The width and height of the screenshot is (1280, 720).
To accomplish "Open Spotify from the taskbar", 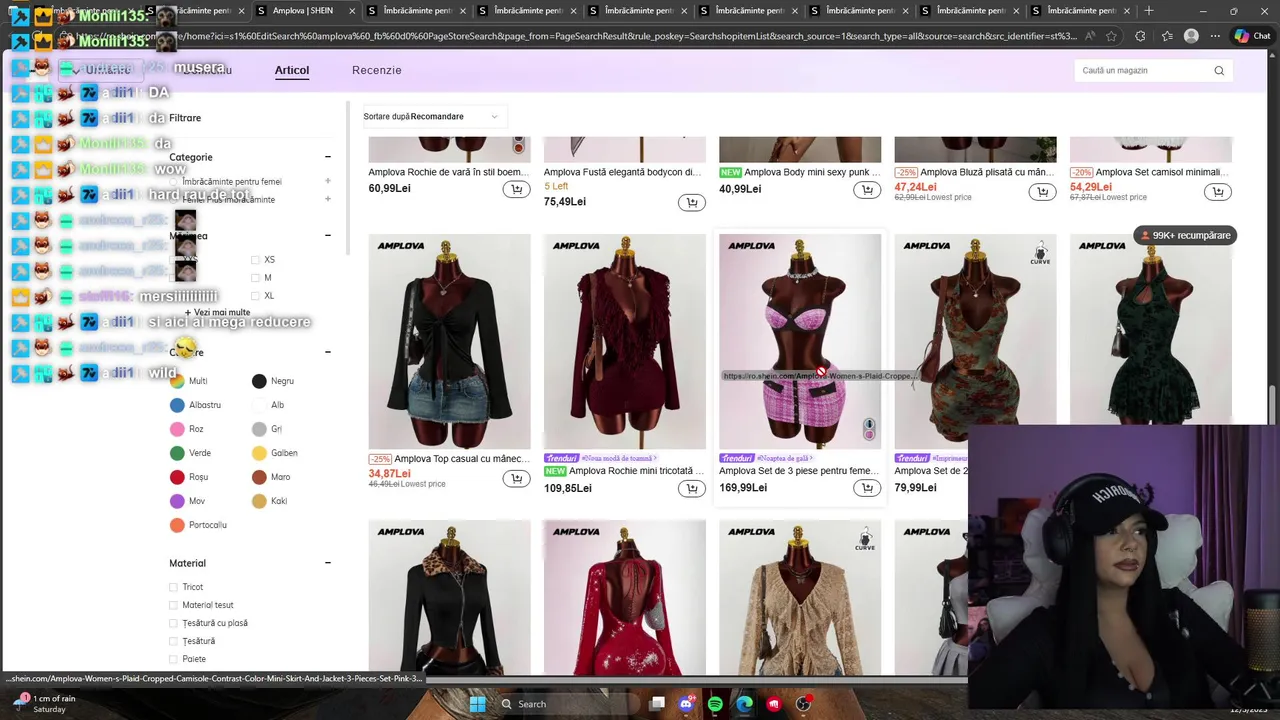I will click(x=715, y=704).
